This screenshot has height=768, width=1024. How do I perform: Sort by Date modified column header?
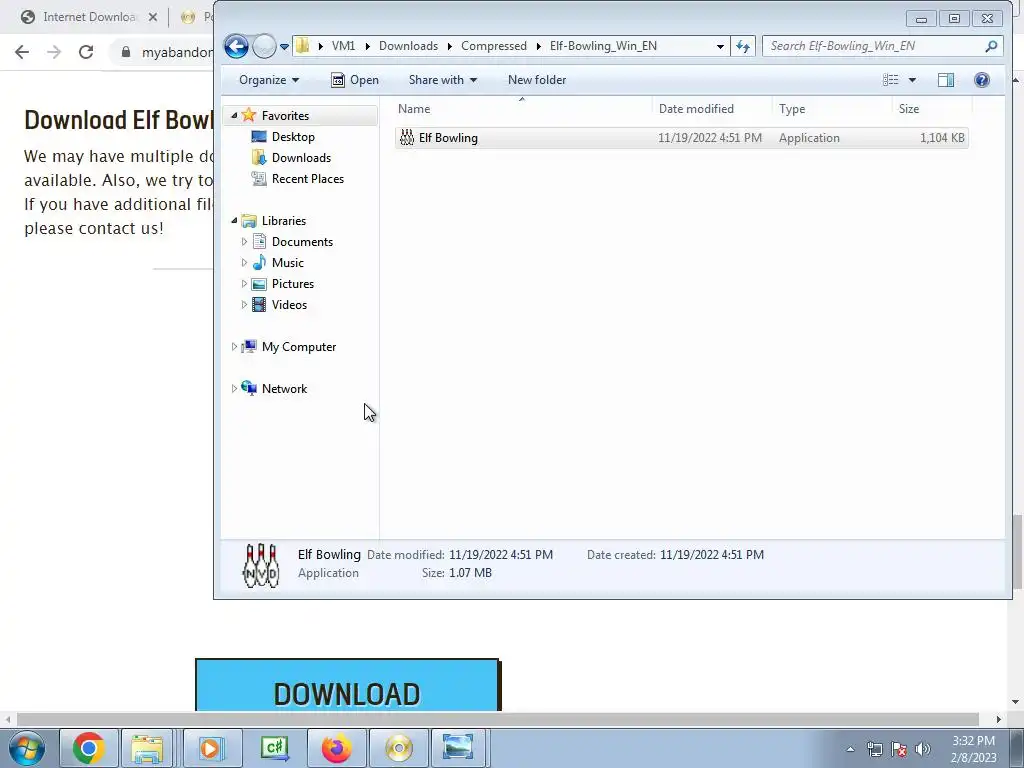712,108
